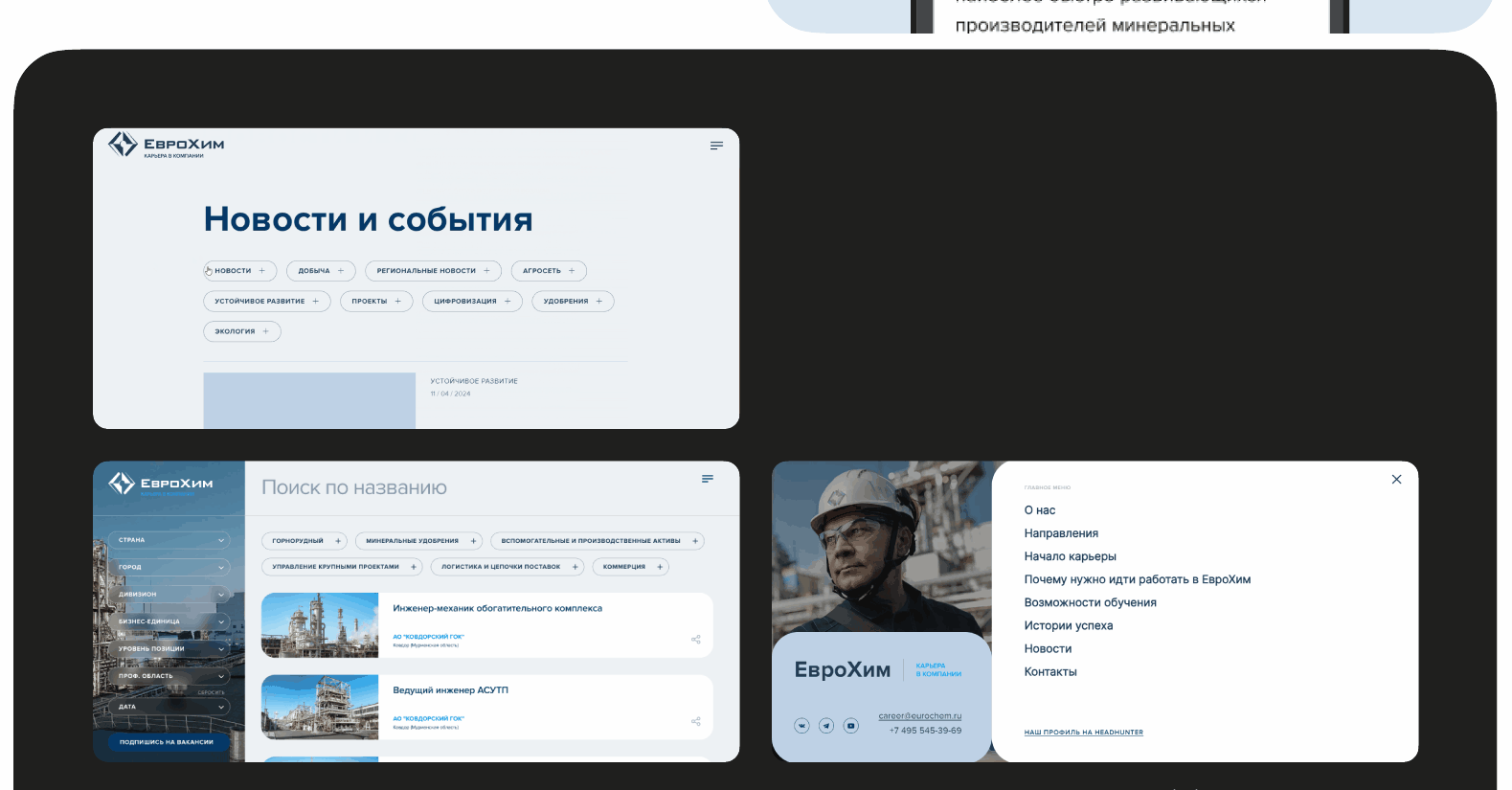The image size is (1512, 790).
Task: Toggle the Добыча news filter tag
Action: (x=321, y=271)
